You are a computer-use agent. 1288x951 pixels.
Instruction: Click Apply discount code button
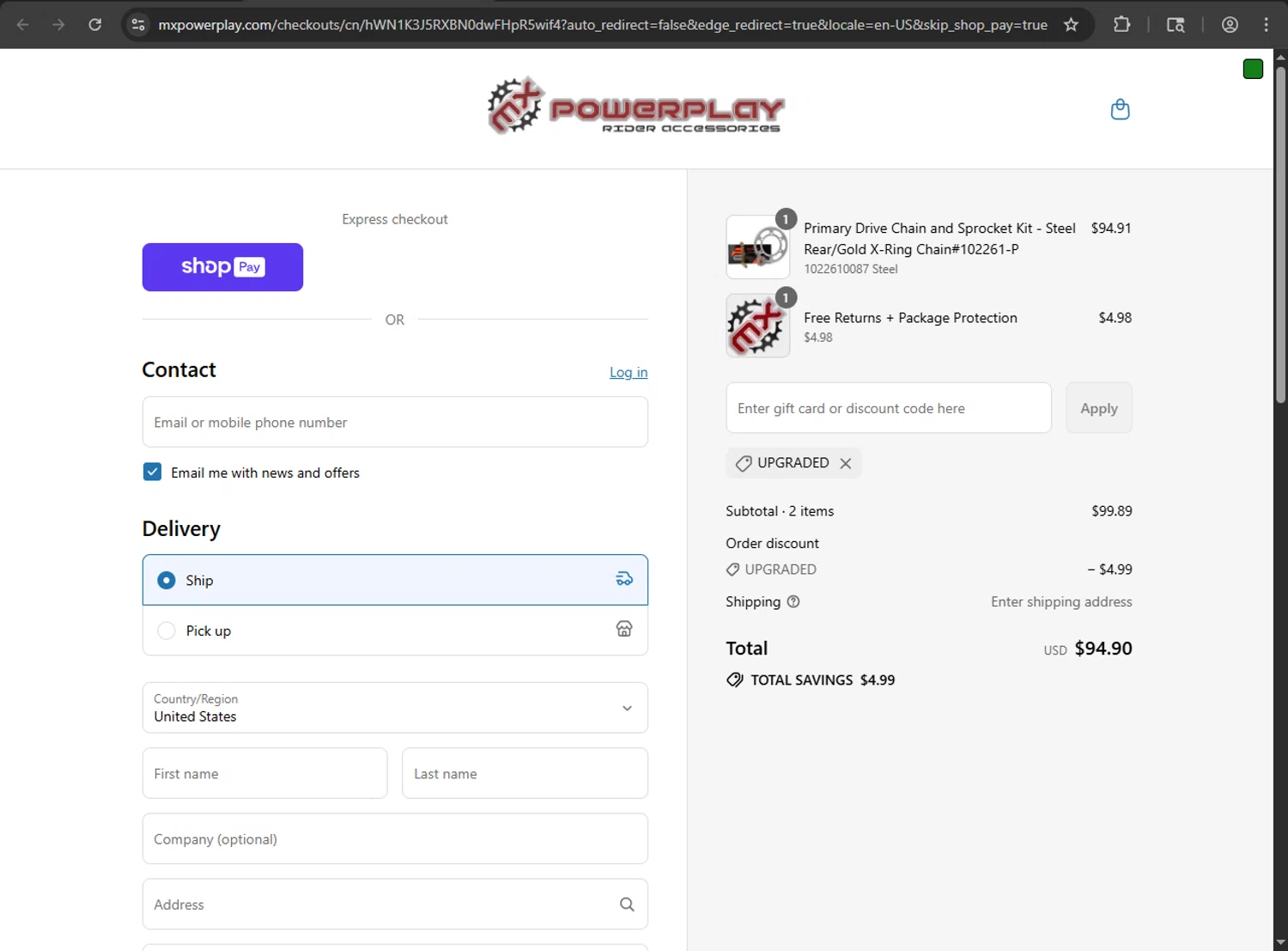(1099, 408)
